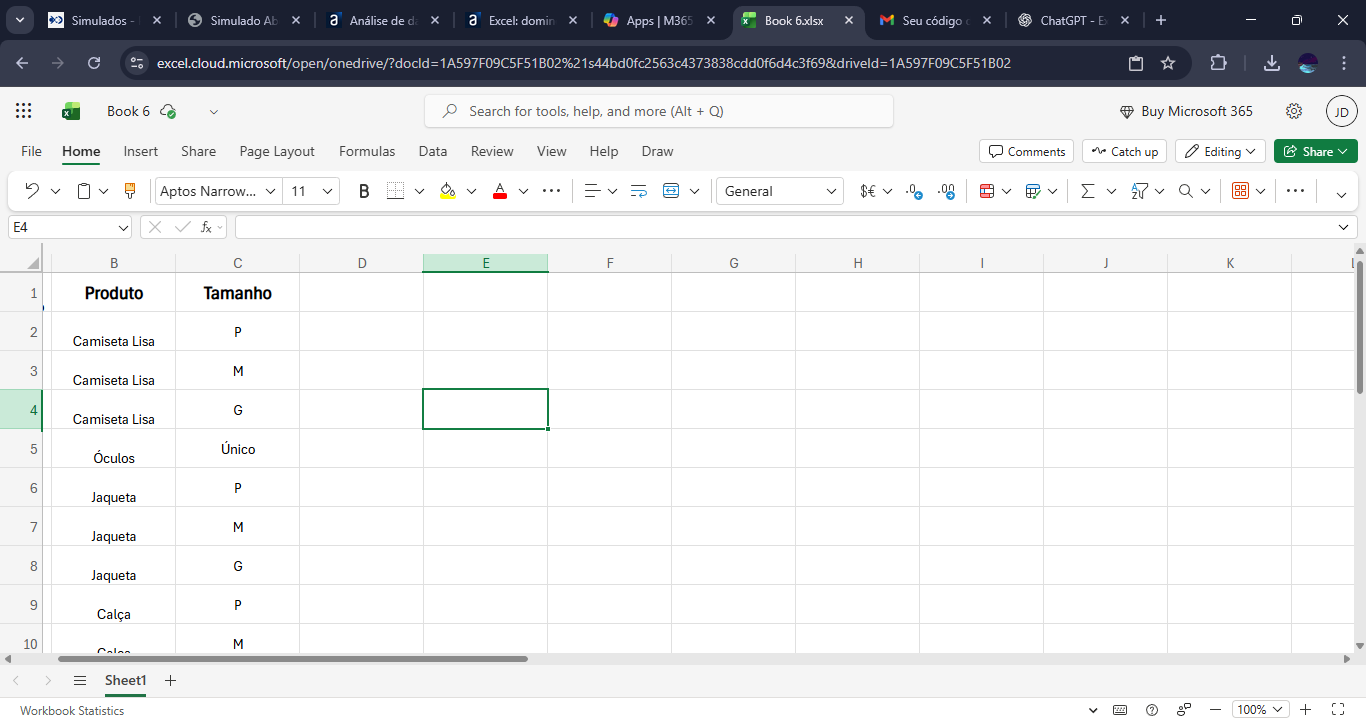1366x720 pixels.
Task: Zoom in using the plus button
Action: pos(1306,710)
